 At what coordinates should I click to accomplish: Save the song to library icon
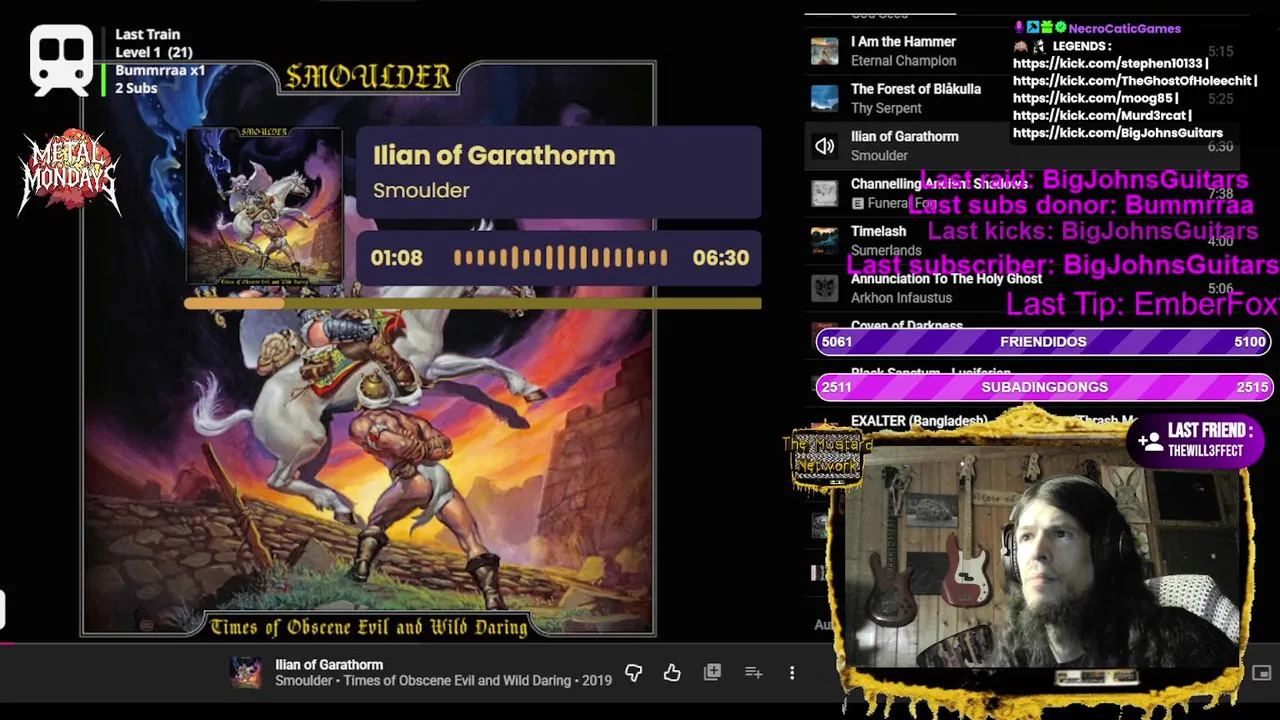pos(712,673)
